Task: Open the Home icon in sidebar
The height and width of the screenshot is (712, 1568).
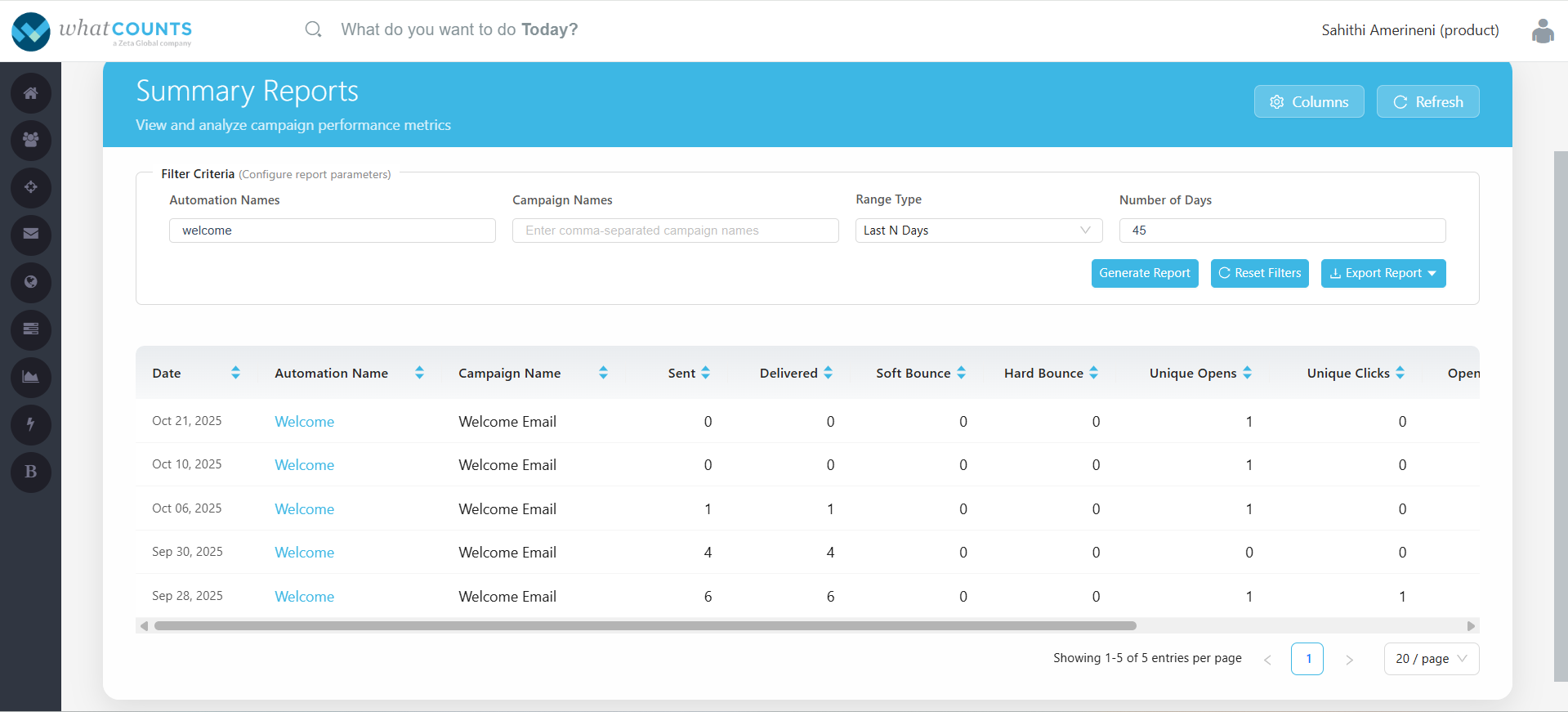Action: 31,93
